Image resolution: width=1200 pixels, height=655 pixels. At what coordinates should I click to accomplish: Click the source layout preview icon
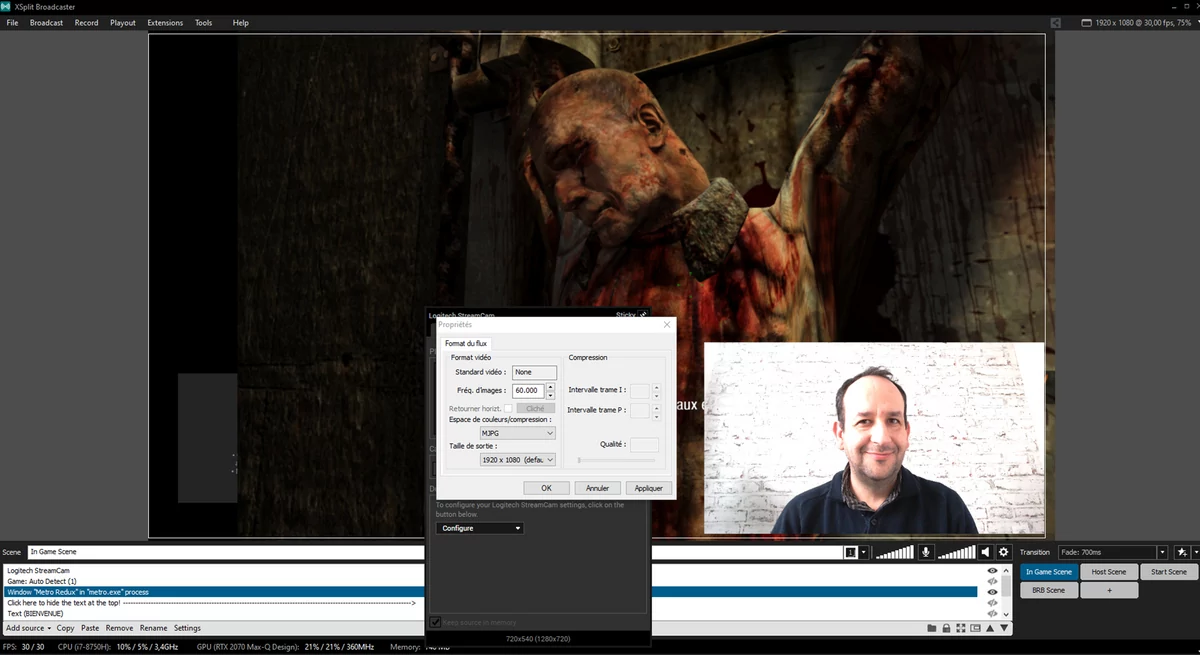(x=977, y=628)
